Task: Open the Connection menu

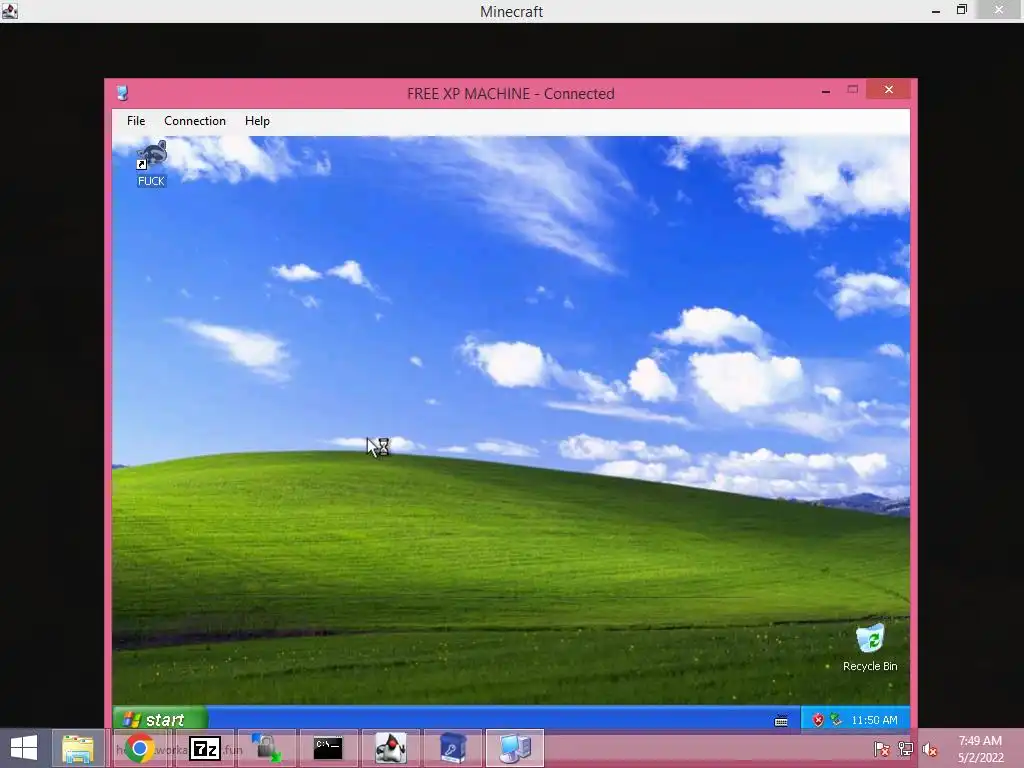Action: (x=195, y=121)
